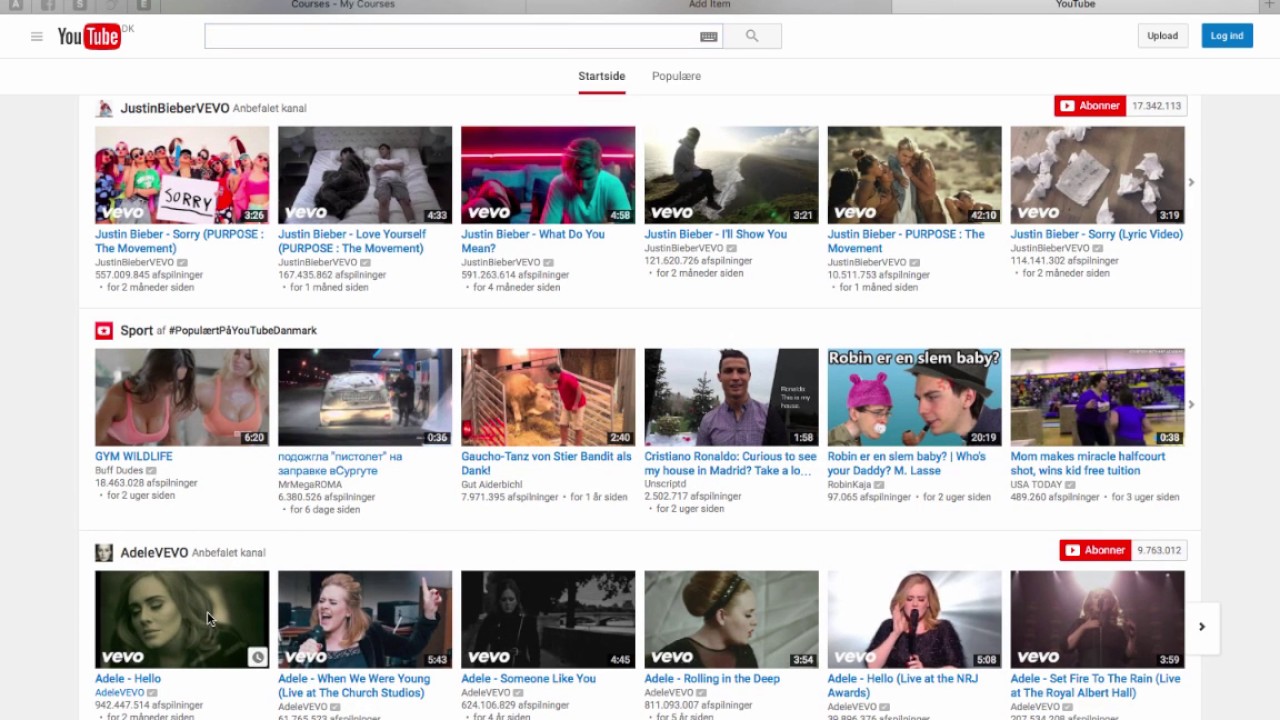
Task: Open Cristiano Ronaldo video thumbnail
Action: click(731, 397)
